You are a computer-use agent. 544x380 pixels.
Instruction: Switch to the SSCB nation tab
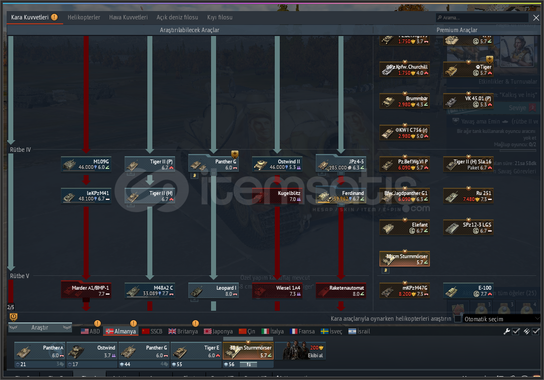coord(152,331)
